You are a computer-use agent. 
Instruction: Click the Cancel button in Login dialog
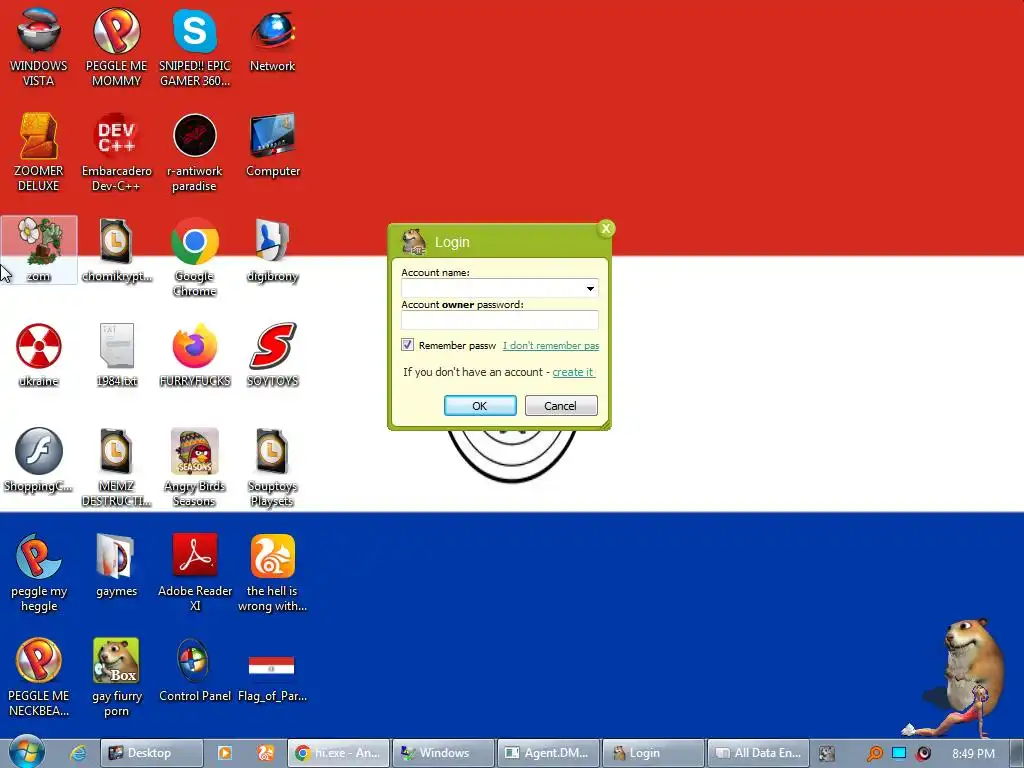tap(561, 406)
